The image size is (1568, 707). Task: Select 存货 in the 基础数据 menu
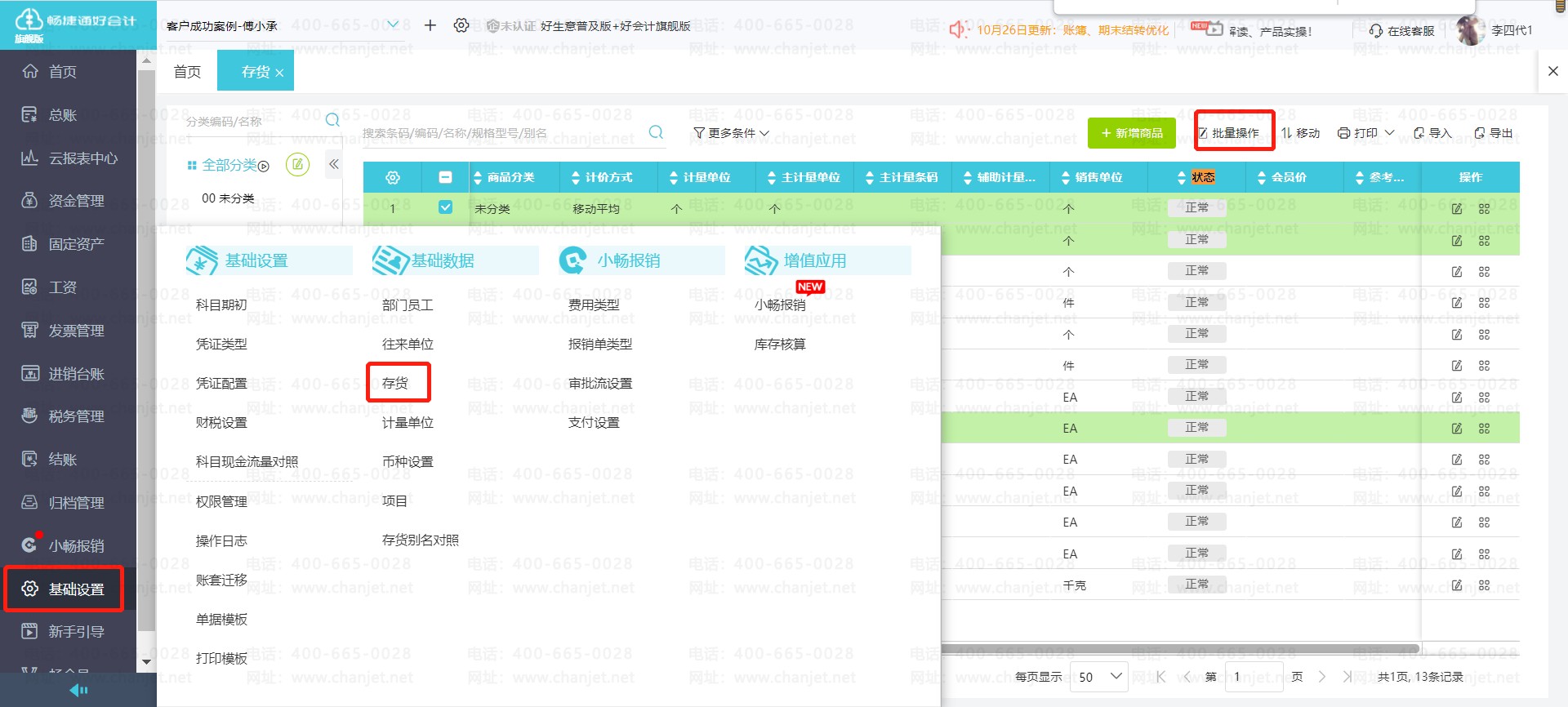[x=395, y=383]
